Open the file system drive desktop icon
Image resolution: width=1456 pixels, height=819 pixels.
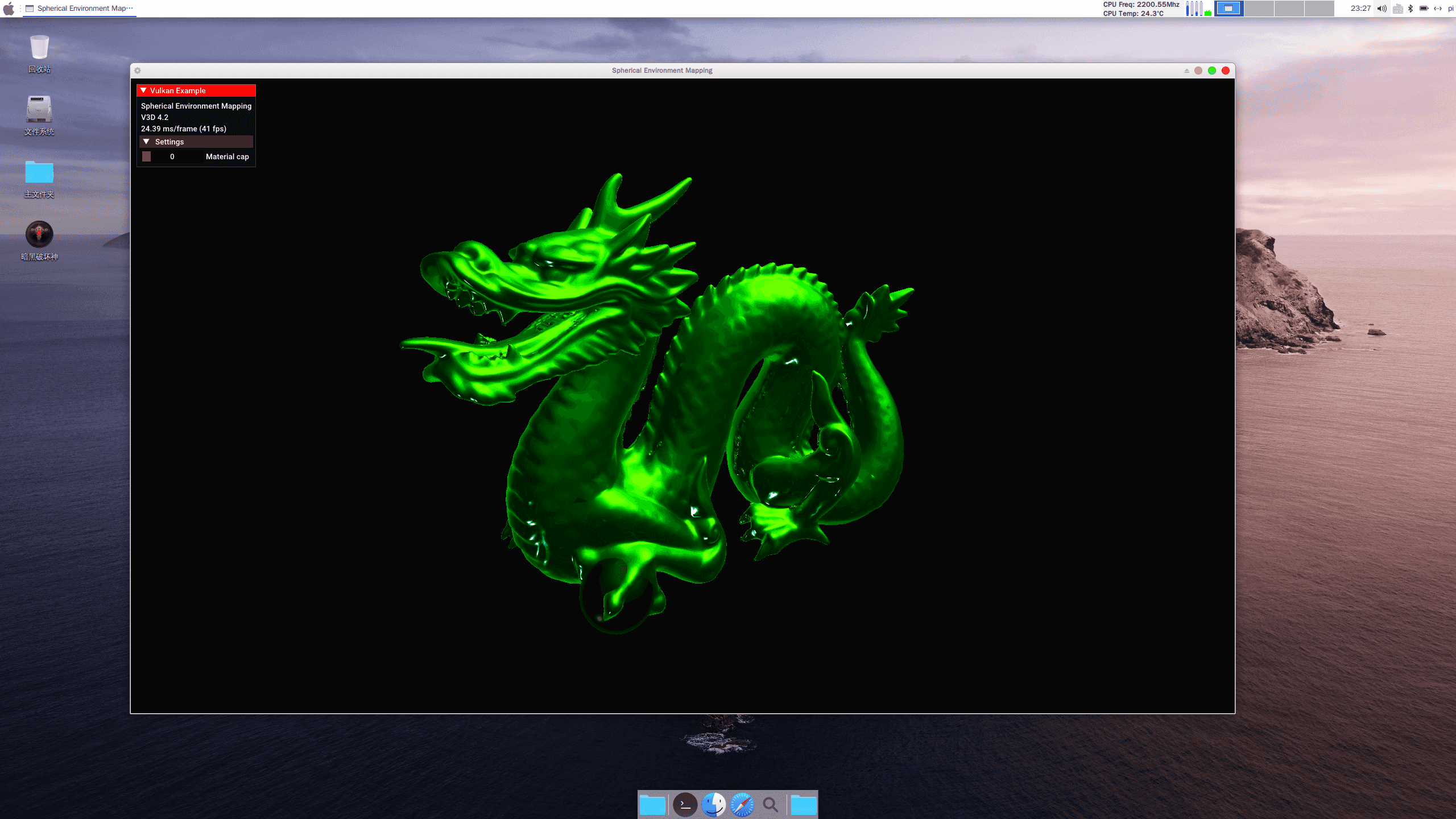click(x=39, y=110)
